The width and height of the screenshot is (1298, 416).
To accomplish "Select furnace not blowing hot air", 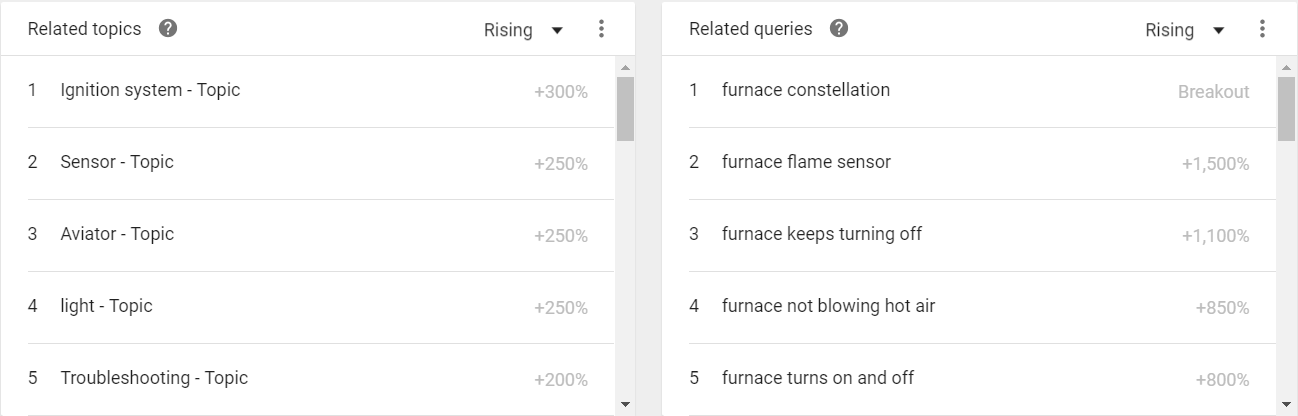I will coord(828,306).
